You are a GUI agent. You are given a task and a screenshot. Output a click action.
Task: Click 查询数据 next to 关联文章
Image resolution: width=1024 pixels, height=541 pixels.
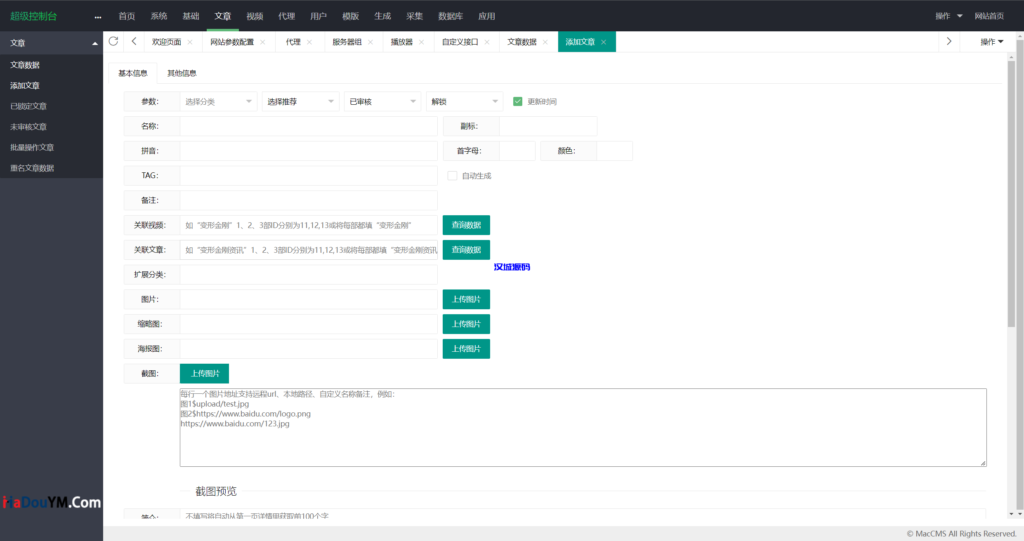[x=466, y=250]
